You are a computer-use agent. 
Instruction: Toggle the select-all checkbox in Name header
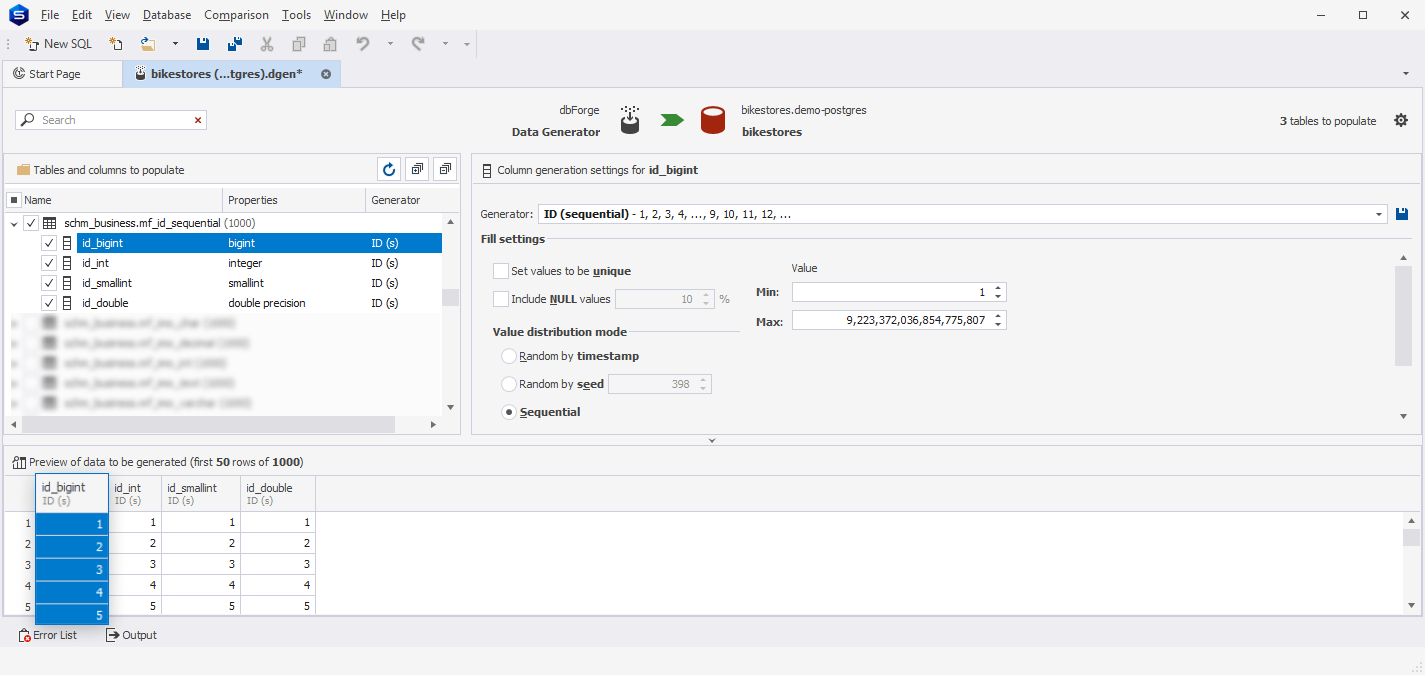click(x=14, y=200)
